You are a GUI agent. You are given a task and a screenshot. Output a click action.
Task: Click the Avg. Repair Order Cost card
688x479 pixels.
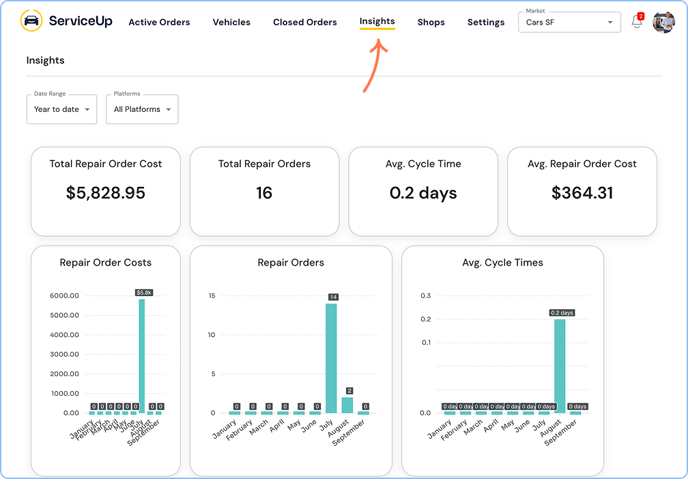[582, 191]
